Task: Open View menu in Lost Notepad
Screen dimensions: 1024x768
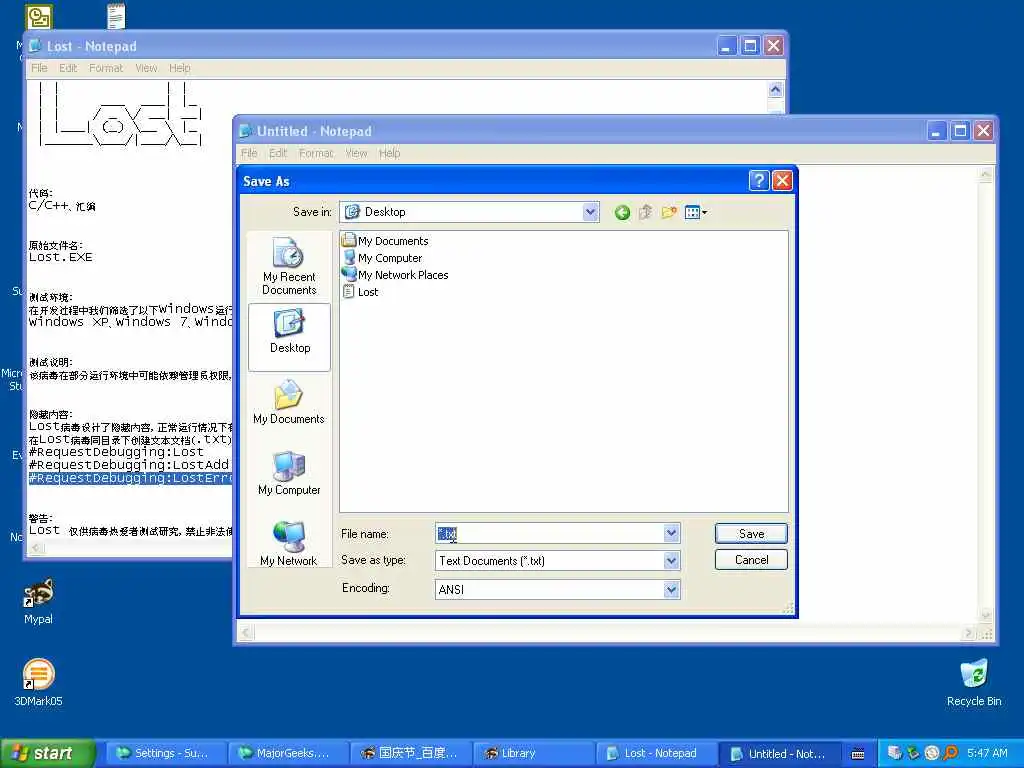Action: point(146,68)
